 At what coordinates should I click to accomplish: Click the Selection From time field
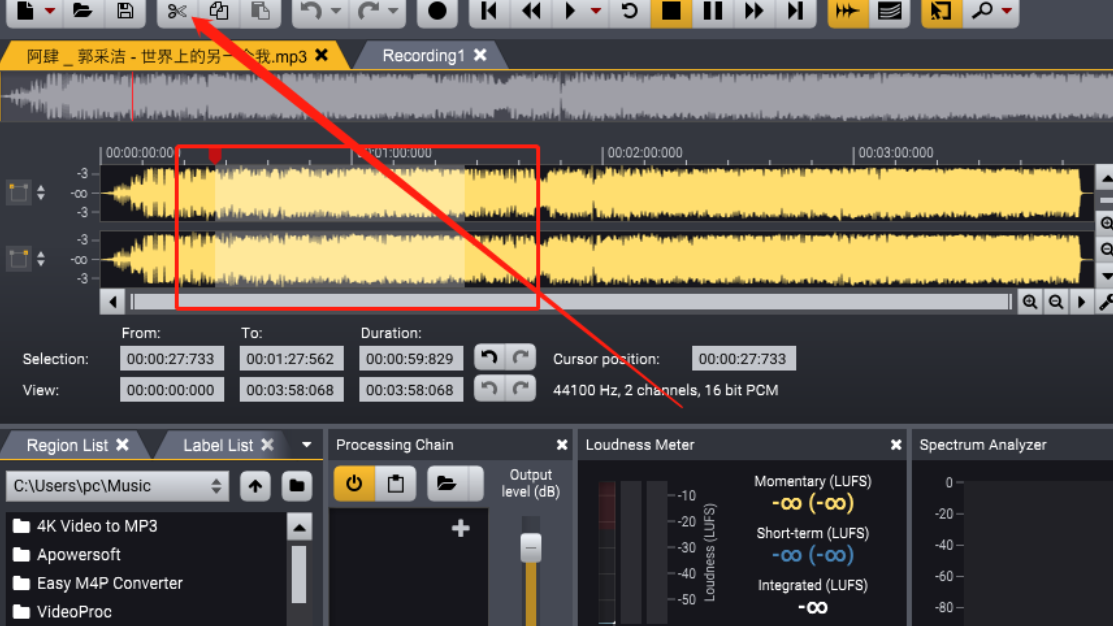click(x=172, y=358)
